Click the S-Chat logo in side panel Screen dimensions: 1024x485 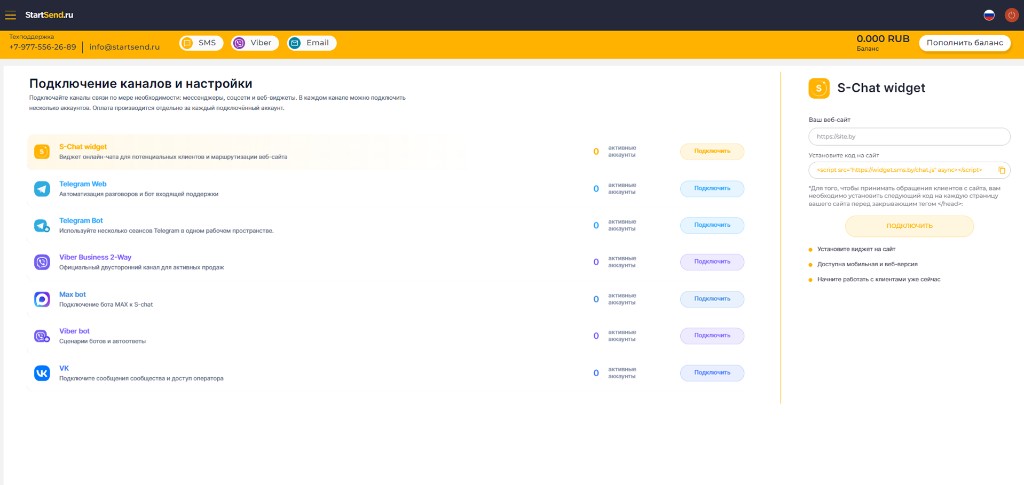coord(819,88)
